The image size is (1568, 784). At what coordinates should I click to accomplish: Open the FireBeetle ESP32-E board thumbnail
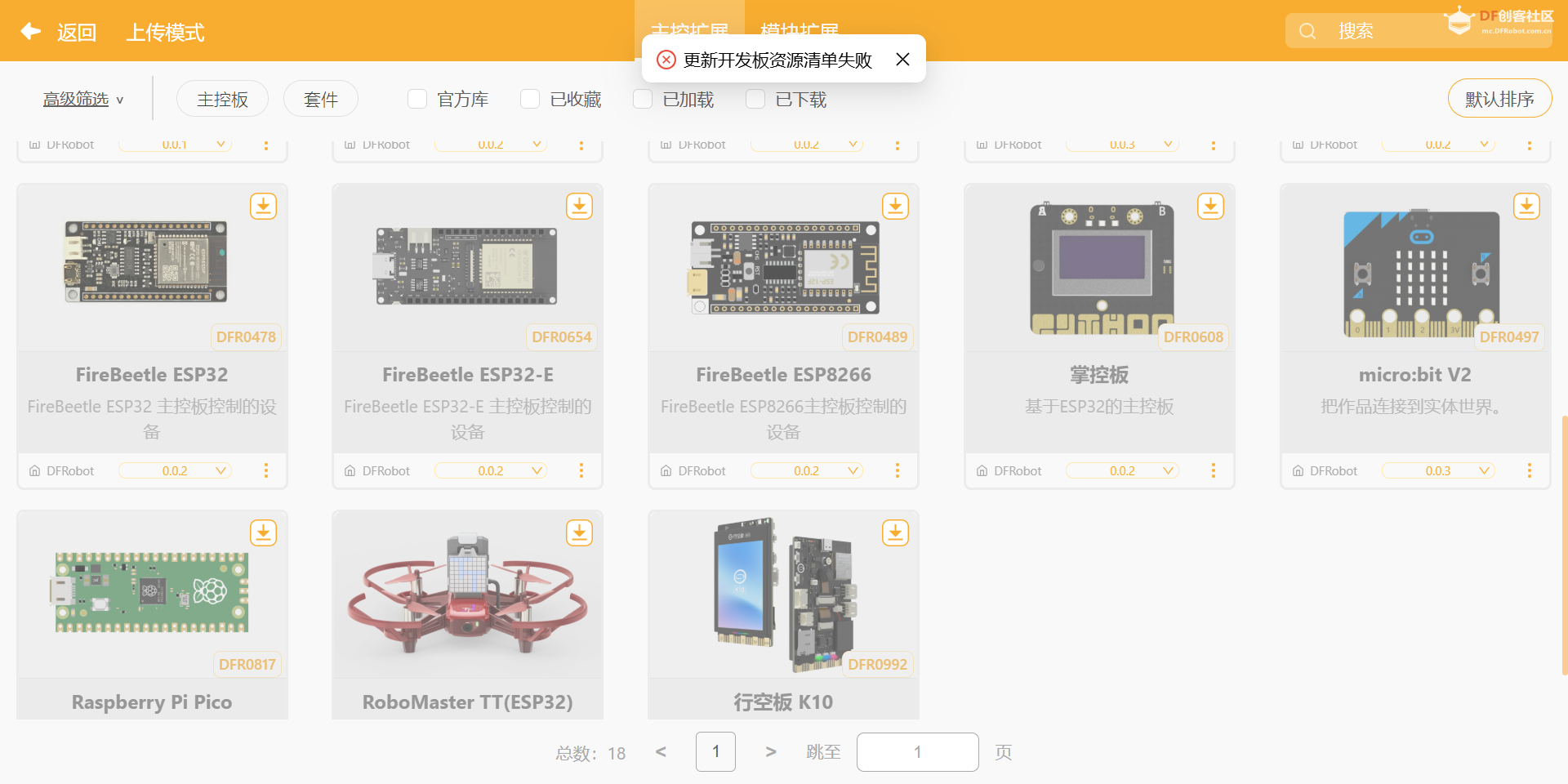pyautogui.click(x=466, y=265)
